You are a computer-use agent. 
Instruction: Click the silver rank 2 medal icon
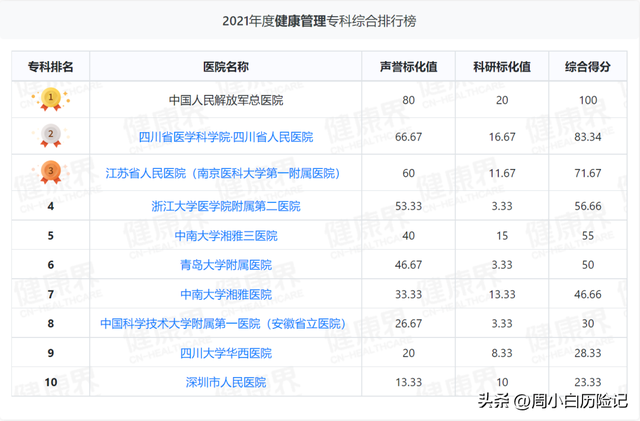click(x=51, y=136)
